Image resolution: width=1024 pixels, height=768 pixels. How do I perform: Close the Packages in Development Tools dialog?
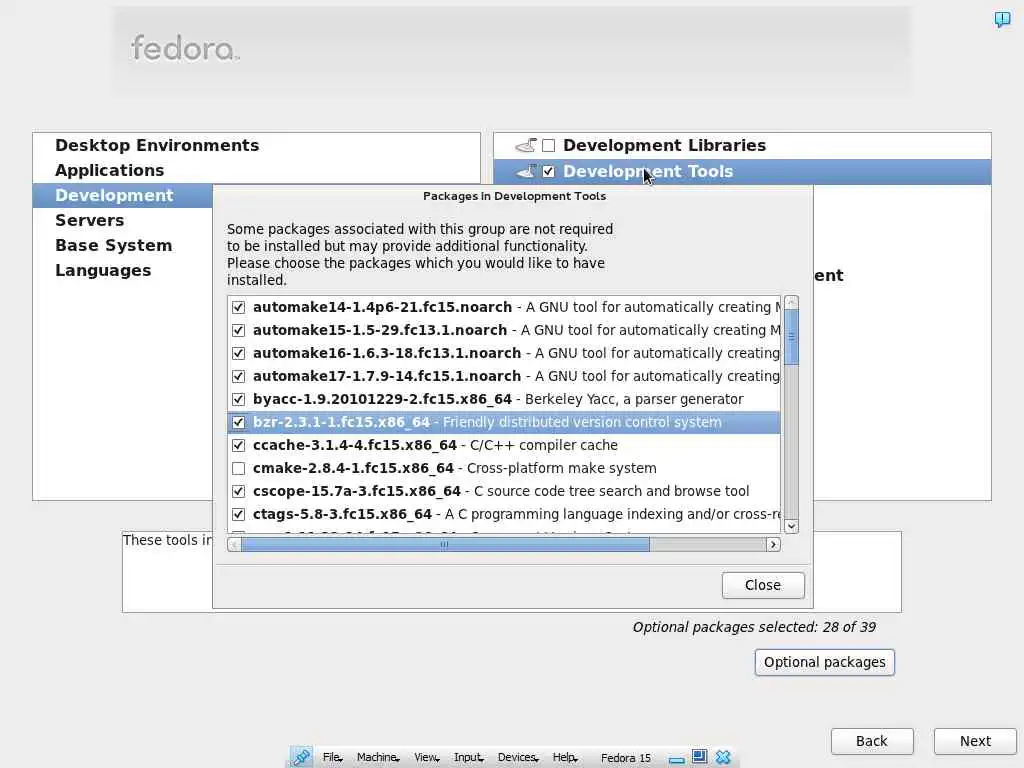pyautogui.click(x=763, y=585)
